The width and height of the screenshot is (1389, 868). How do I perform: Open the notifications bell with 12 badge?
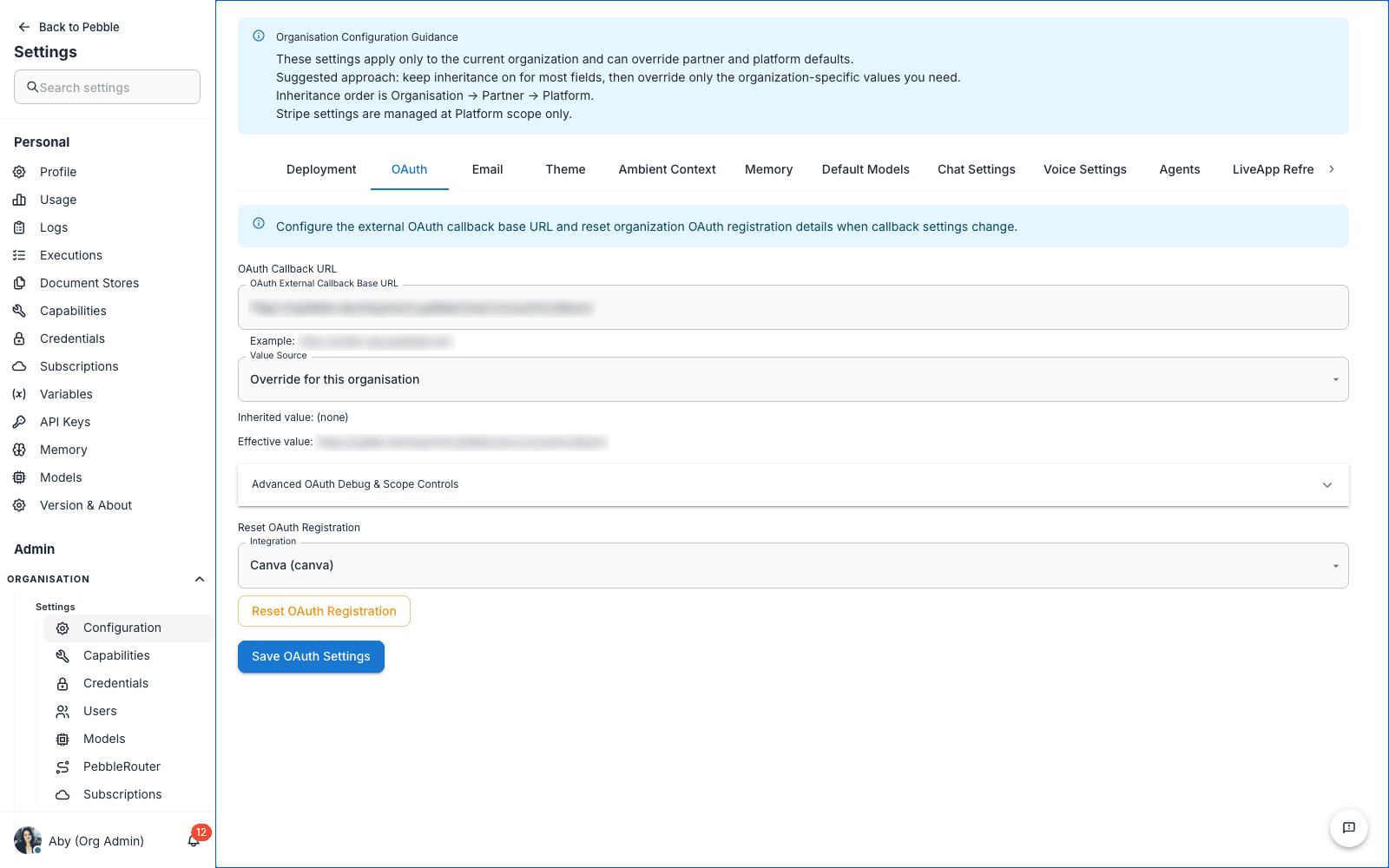[194, 840]
